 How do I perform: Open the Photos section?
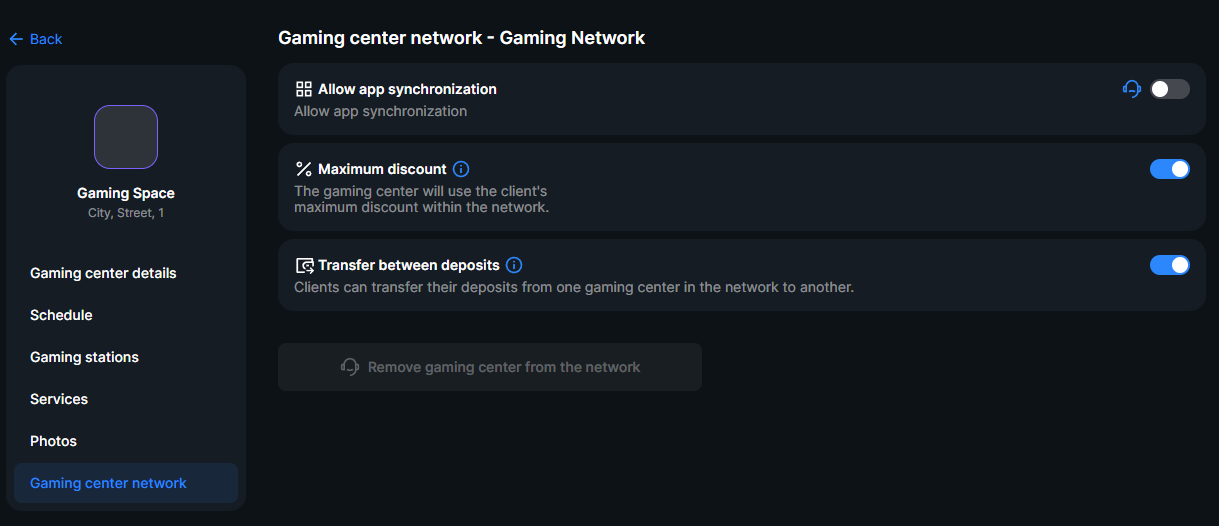coord(126,441)
